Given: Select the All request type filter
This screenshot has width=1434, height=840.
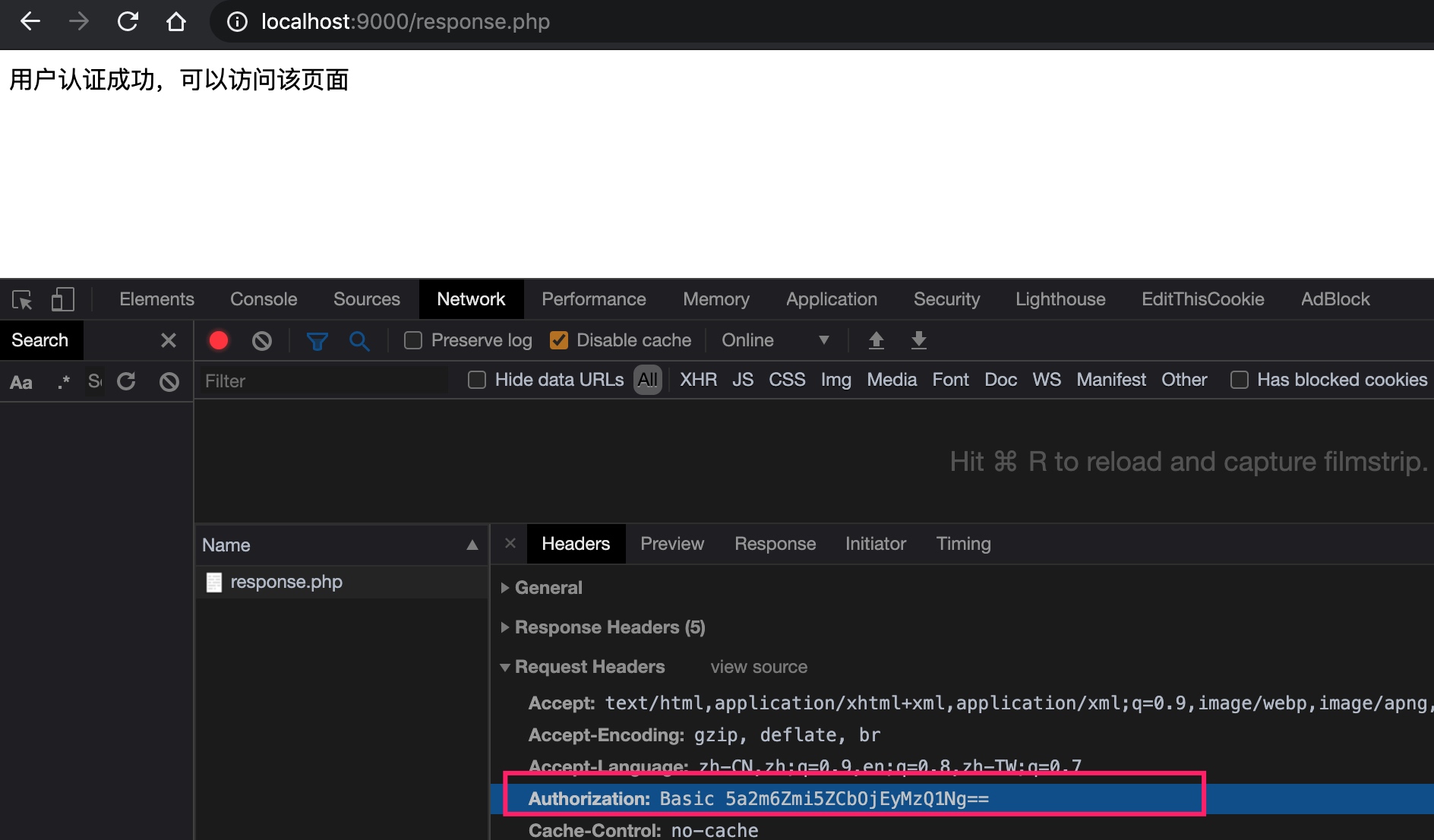Looking at the screenshot, I should click(648, 380).
